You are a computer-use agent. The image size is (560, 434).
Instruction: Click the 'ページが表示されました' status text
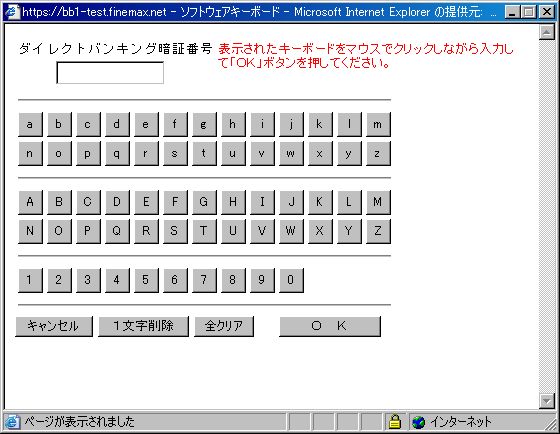(x=79, y=422)
